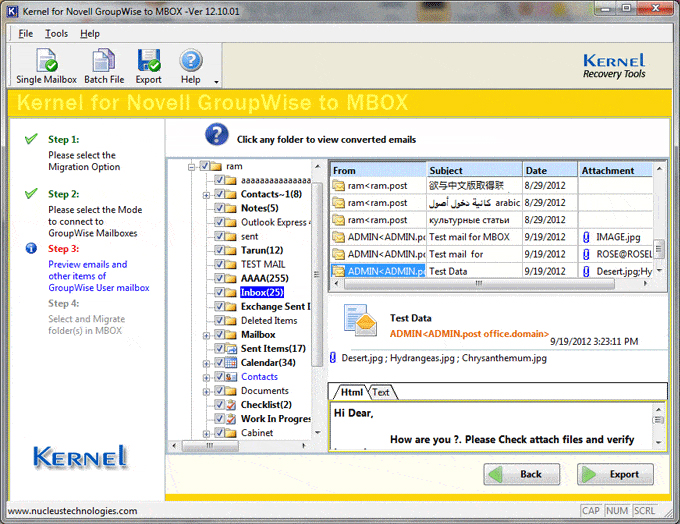Image resolution: width=680 pixels, height=524 pixels.
Task: Expand the Cabinet tree node
Action: [206, 433]
